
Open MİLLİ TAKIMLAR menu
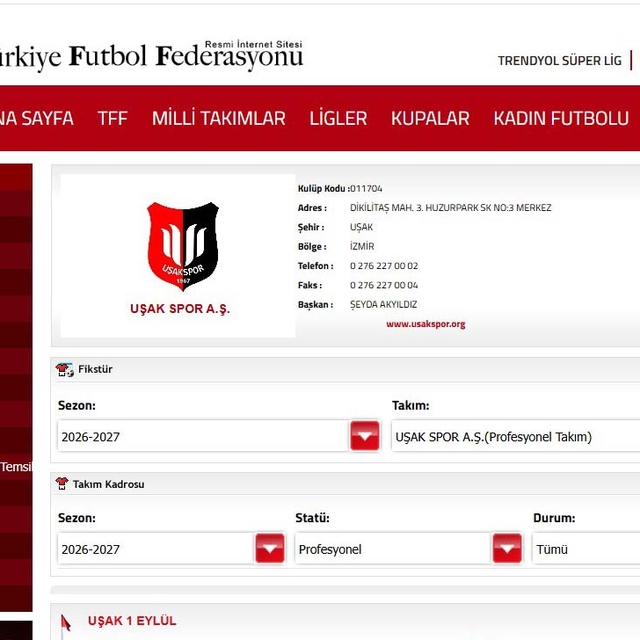coord(219,118)
